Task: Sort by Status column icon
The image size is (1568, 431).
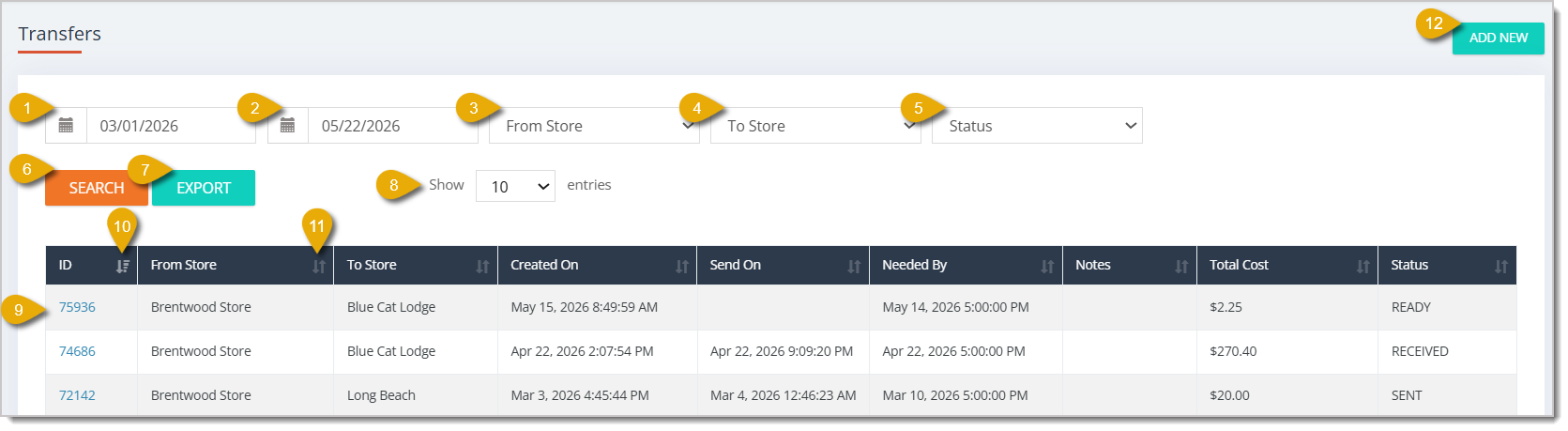Action: coord(1501,267)
